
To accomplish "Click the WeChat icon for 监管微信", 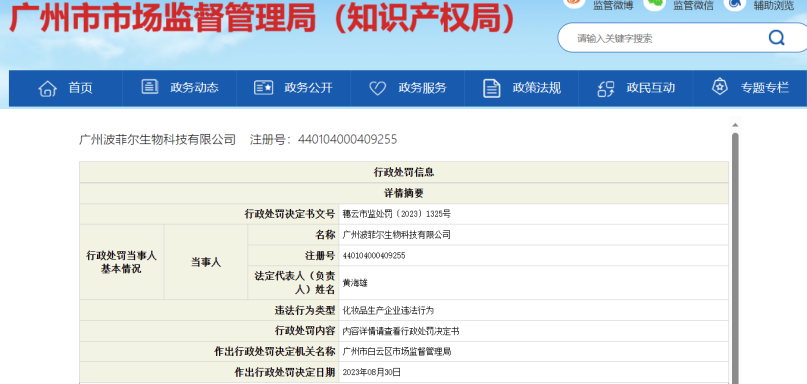I will click(655, 4).
